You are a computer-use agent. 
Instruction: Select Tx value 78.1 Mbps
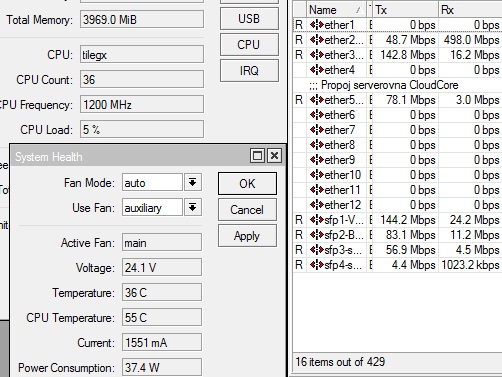pyautogui.click(x=411, y=100)
